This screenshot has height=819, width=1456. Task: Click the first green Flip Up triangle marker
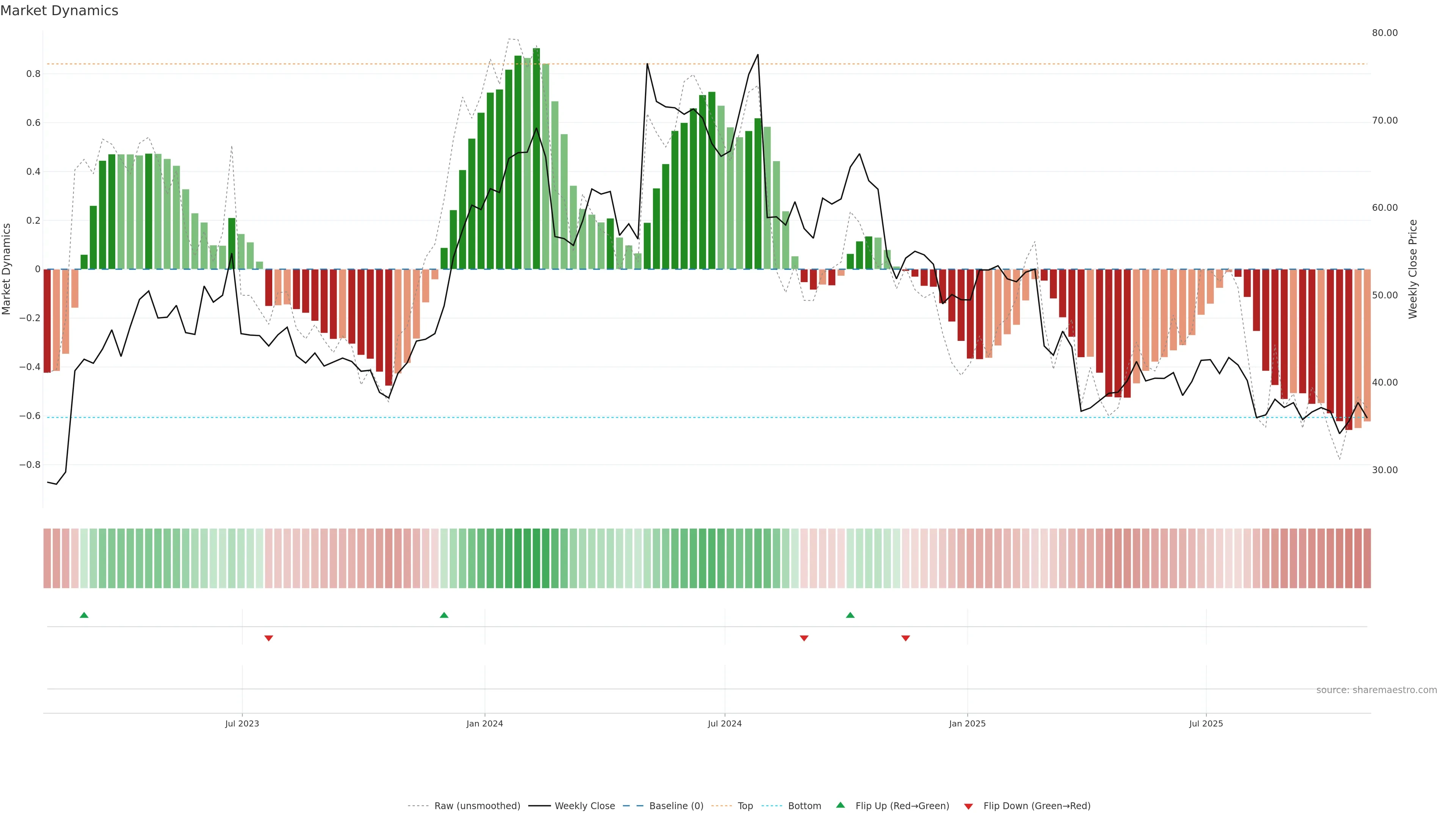[84, 615]
